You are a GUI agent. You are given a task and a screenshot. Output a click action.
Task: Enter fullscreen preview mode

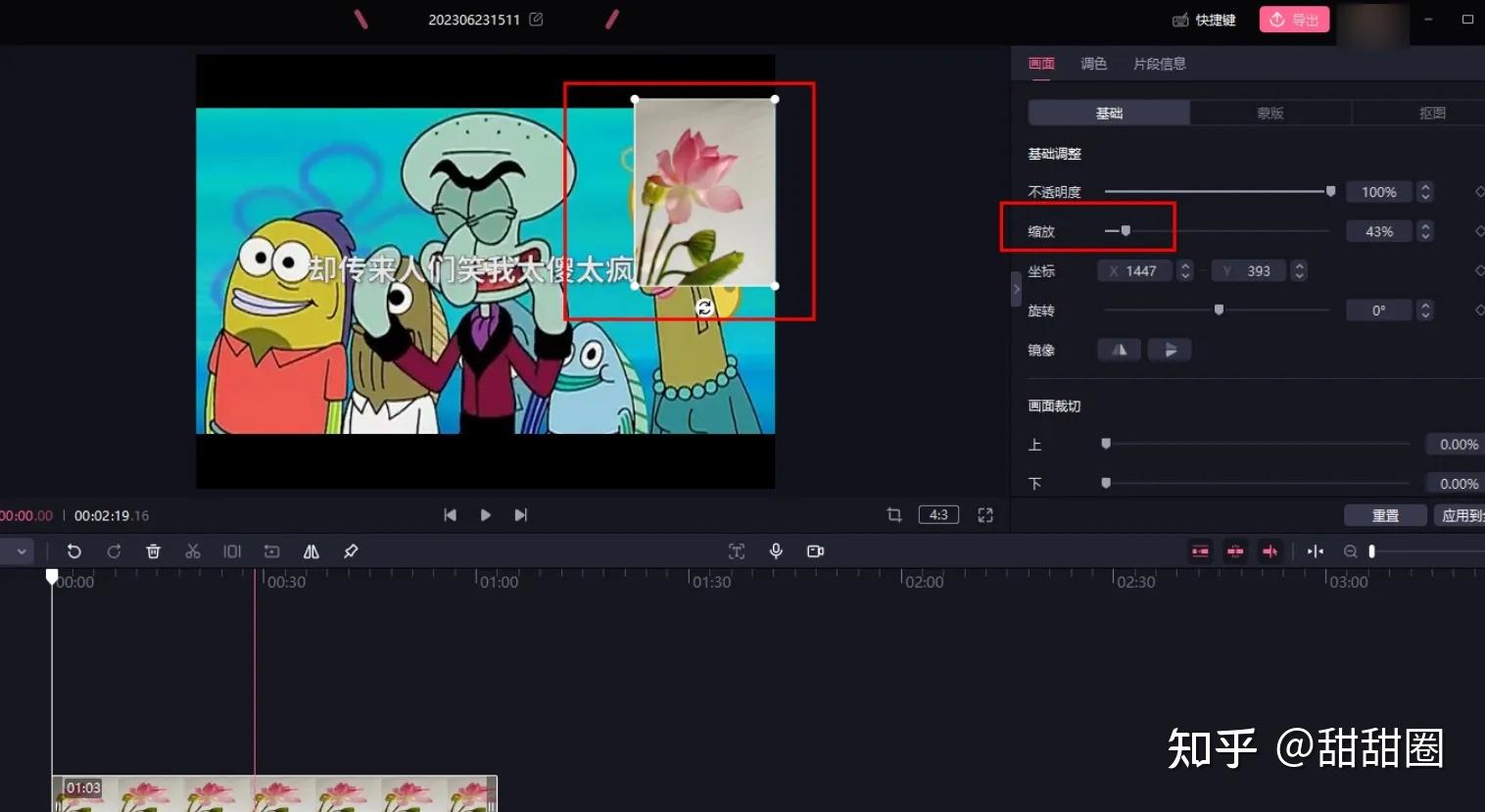tap(985, 515)
